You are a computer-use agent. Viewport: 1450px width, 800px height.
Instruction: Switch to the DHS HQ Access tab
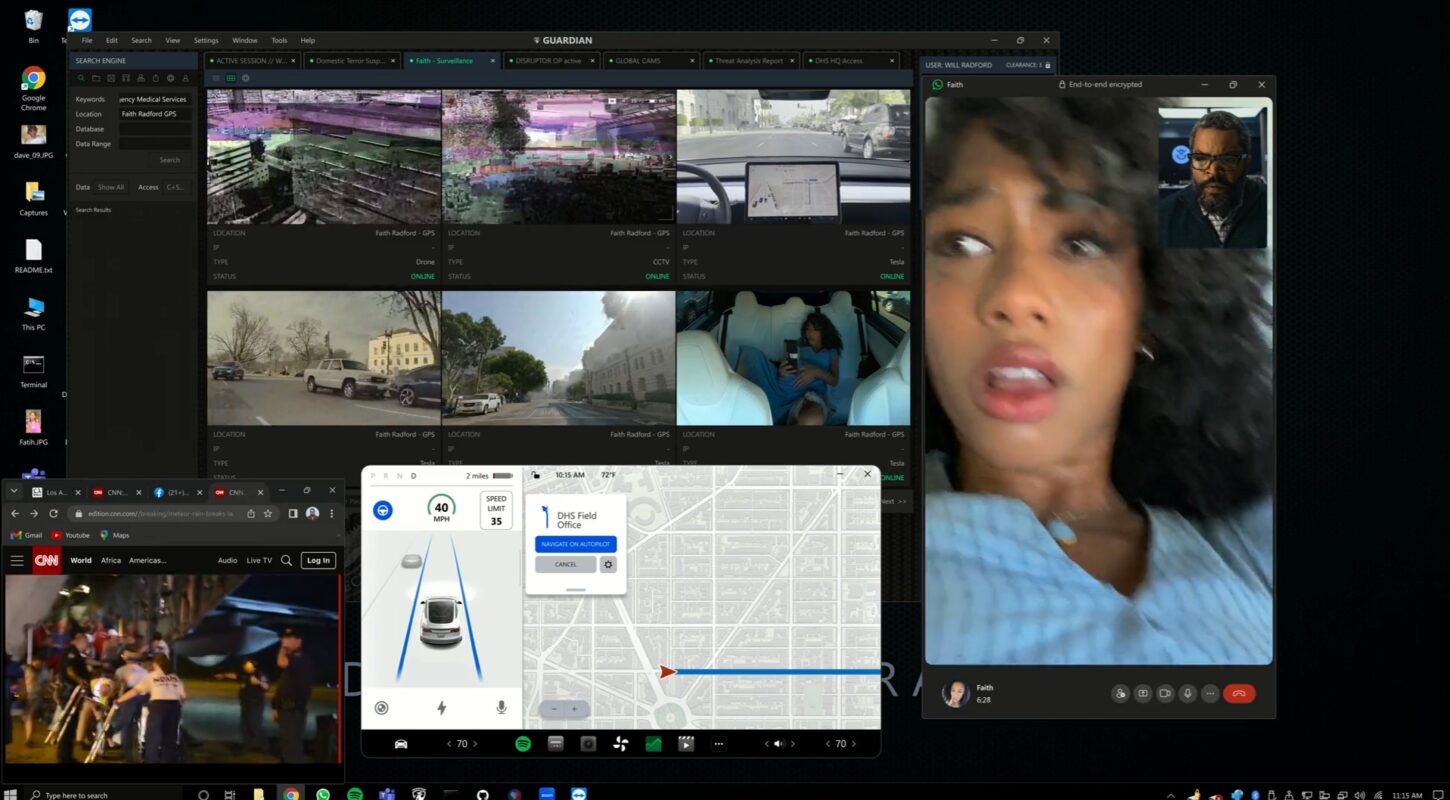(x=849, y=61)
